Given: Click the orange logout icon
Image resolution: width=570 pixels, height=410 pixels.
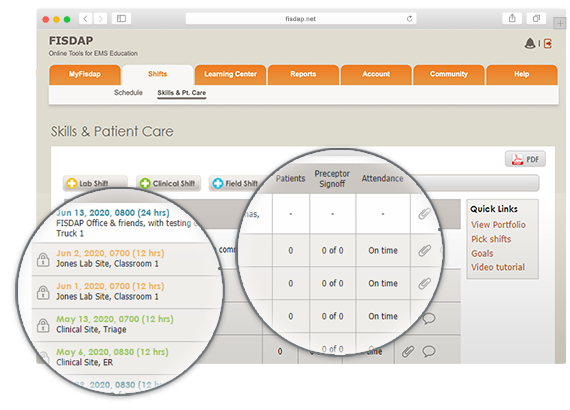Looking at the screenshot, I should 548,44.
